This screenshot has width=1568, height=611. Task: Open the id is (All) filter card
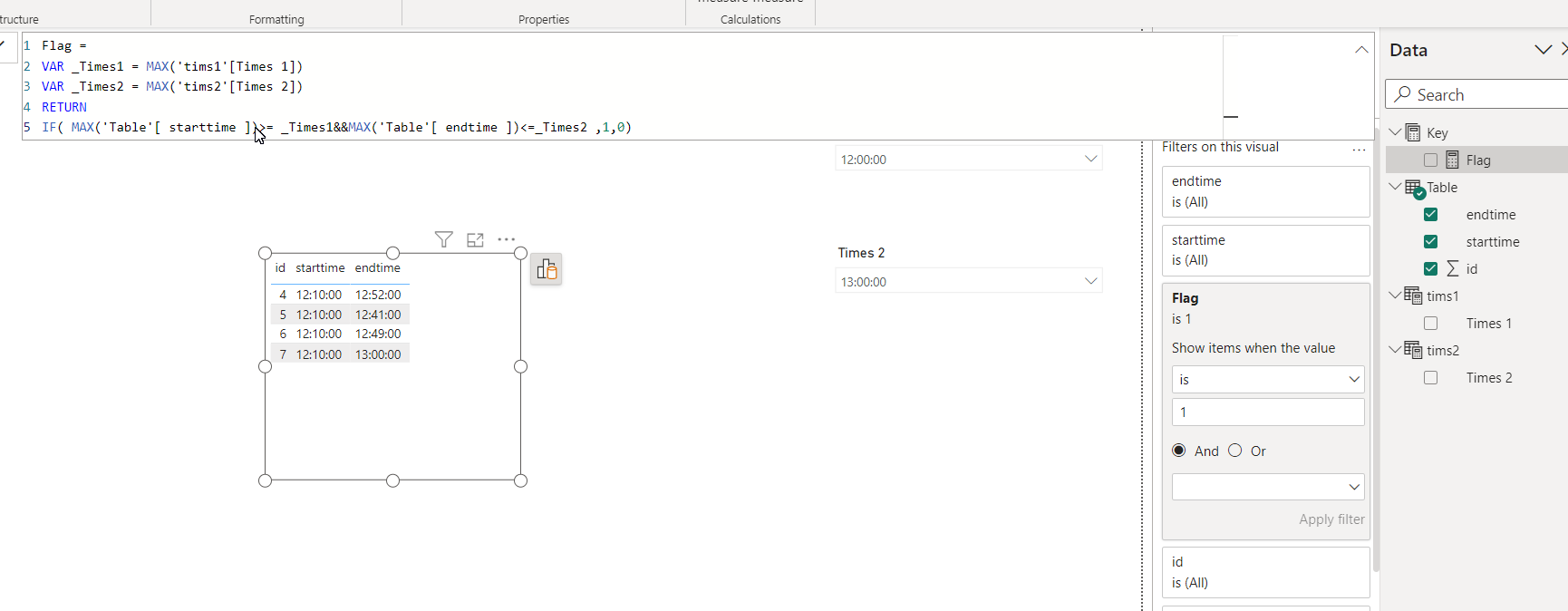(x=1265, y=572)
